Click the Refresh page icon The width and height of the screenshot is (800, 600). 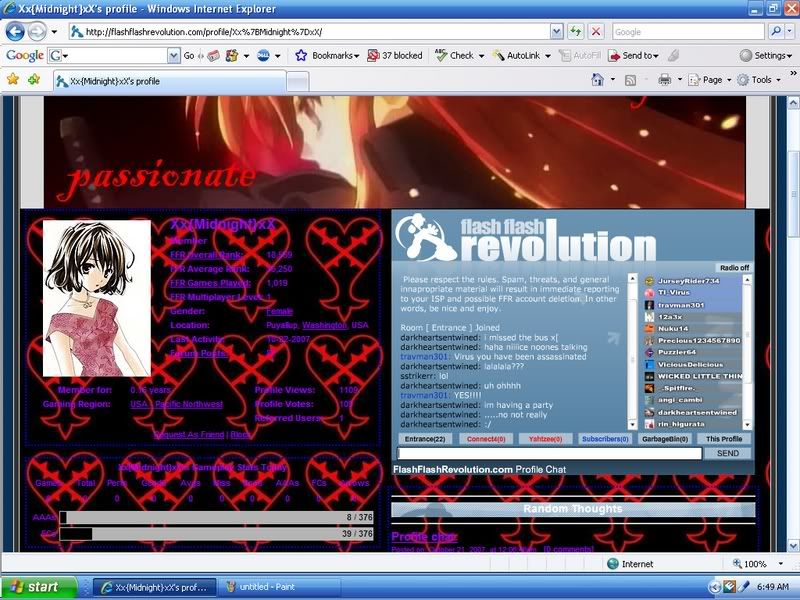pos(576,32)
